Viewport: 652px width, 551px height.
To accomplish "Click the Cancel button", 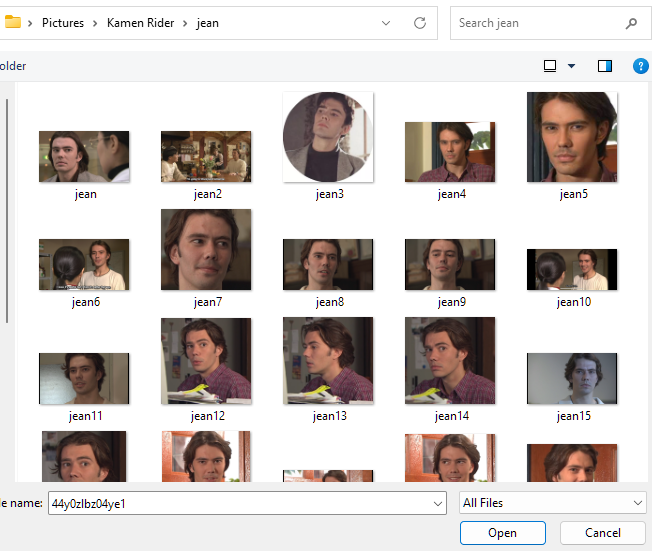I will point(603,533).
